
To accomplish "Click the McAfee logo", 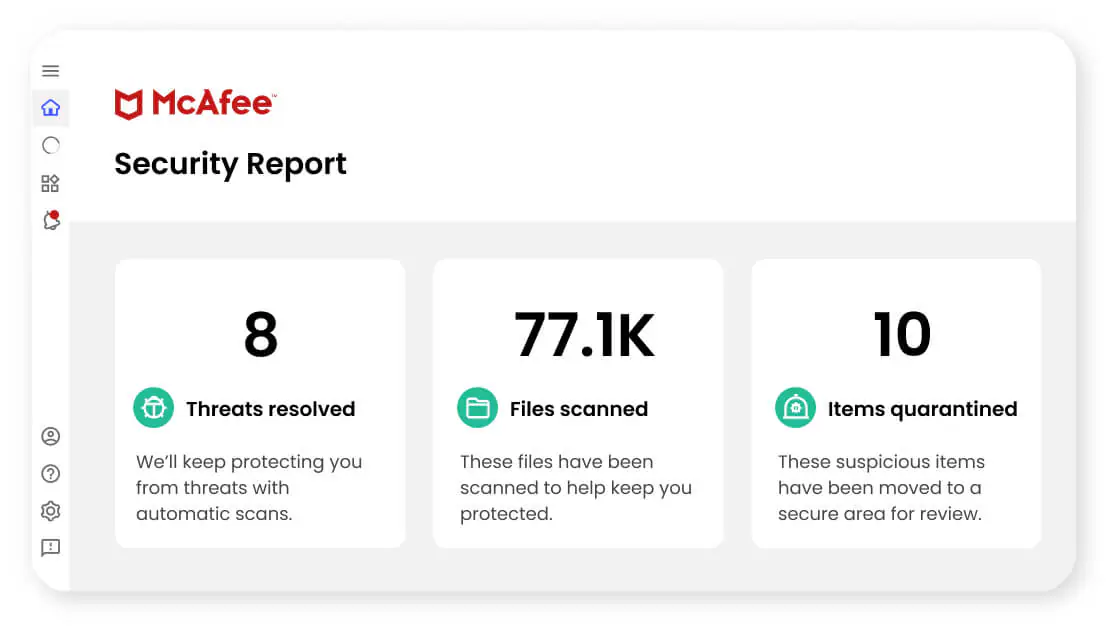I will [x=195, y=104].
